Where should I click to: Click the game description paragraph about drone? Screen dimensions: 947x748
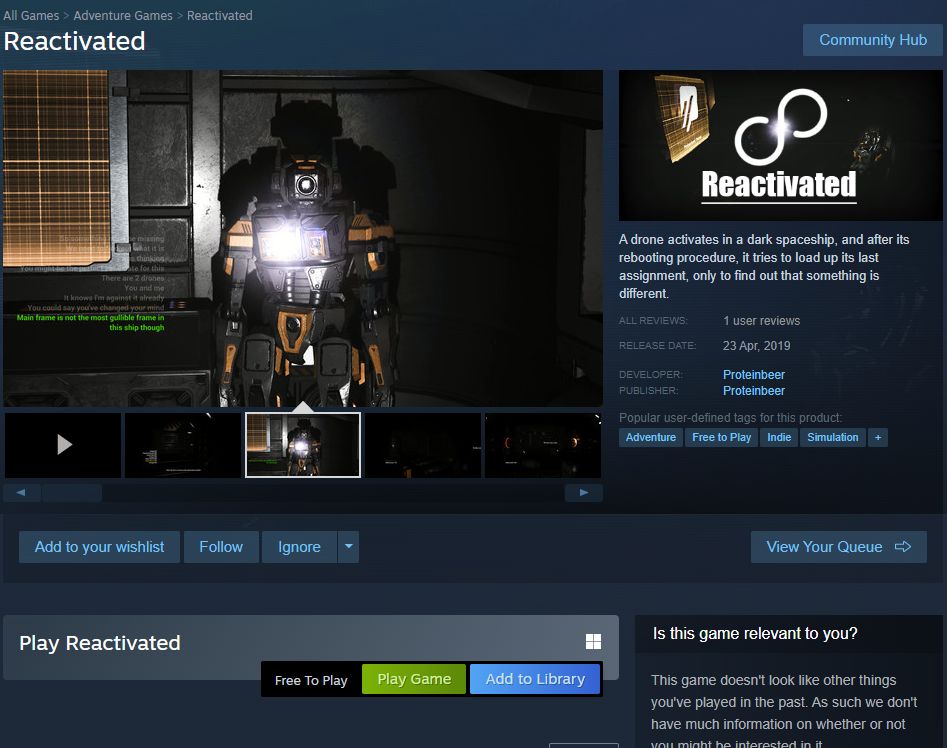764,266
